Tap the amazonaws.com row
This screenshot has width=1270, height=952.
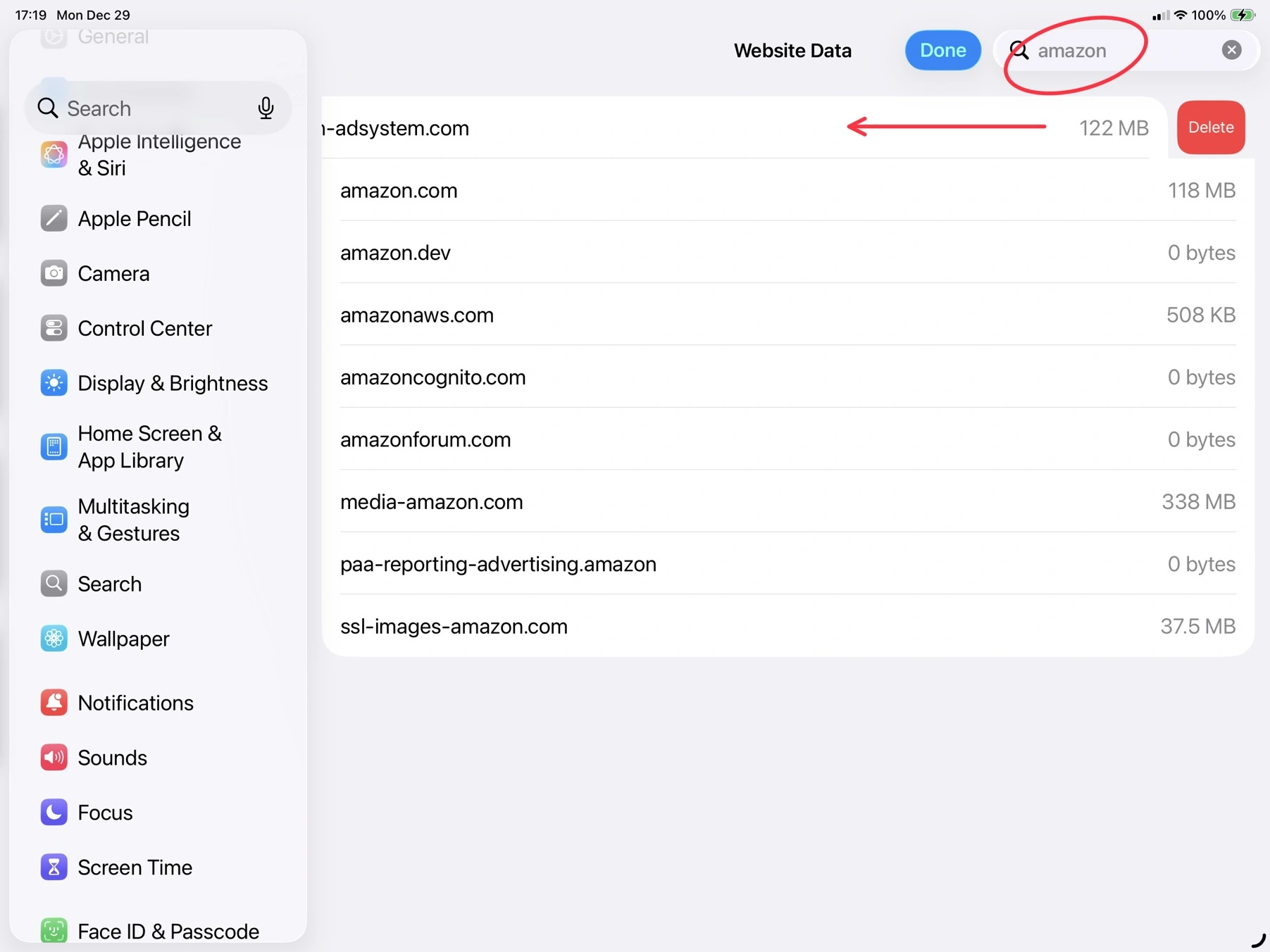pyautogui.click(x=787, y=315)
